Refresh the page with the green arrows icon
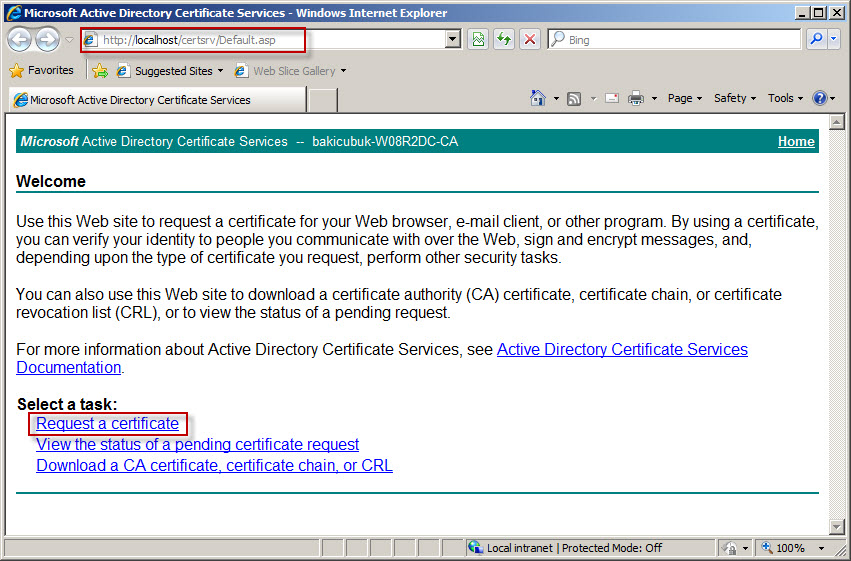Image resolution: width=851 pixels, height=561 pixels. [x=504, y=40]
